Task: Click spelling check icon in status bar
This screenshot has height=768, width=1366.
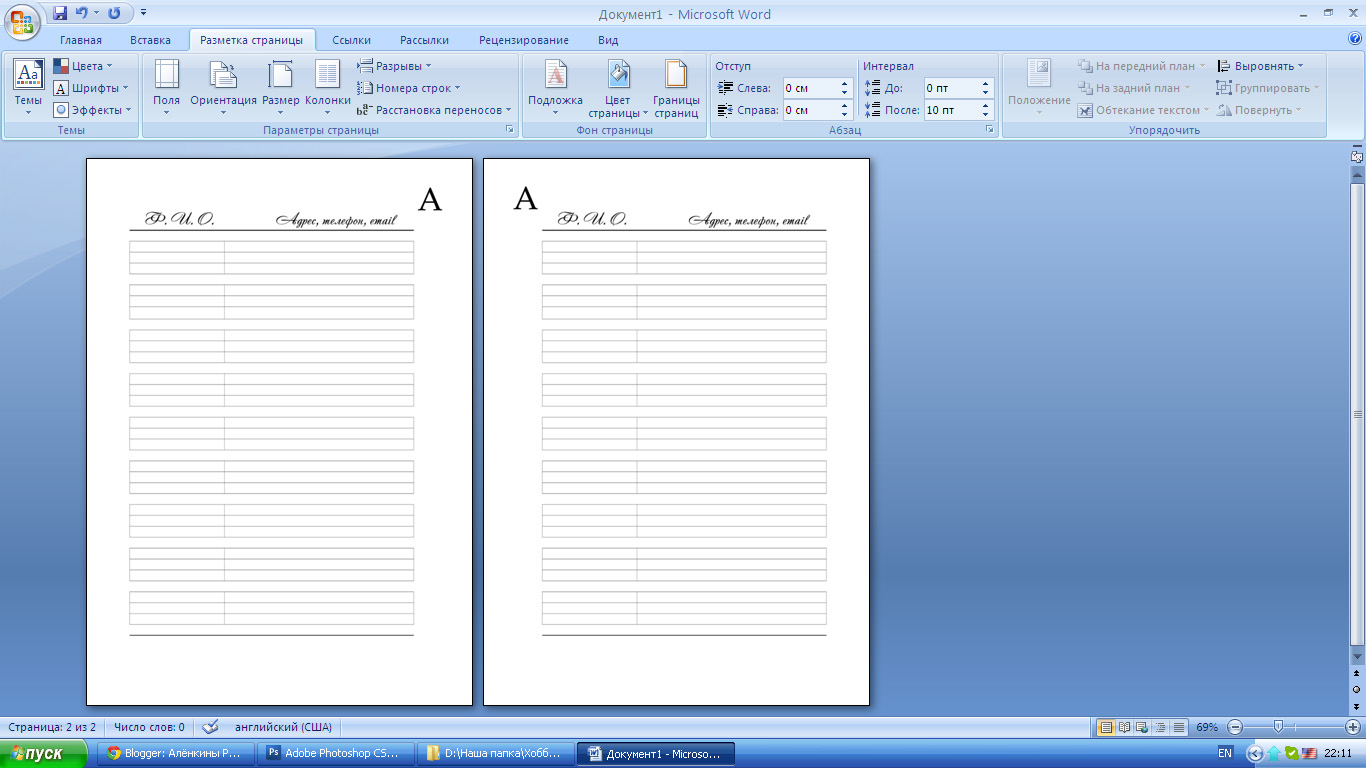Action: [x=210, y=727]
